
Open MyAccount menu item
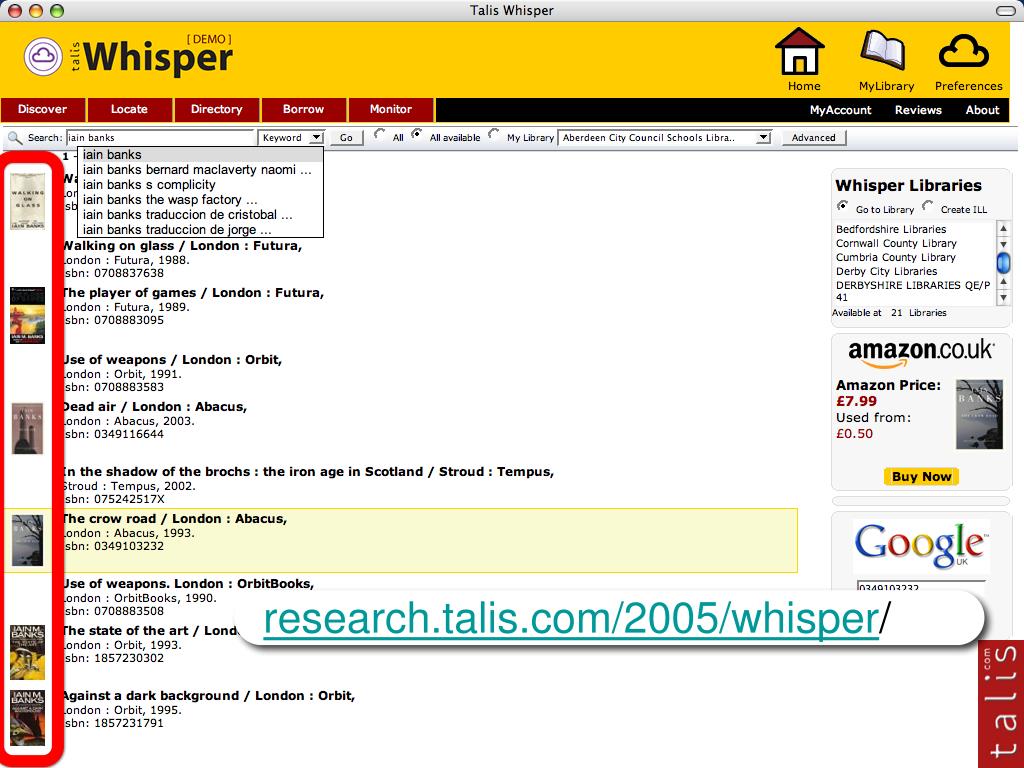click(840, 110)
